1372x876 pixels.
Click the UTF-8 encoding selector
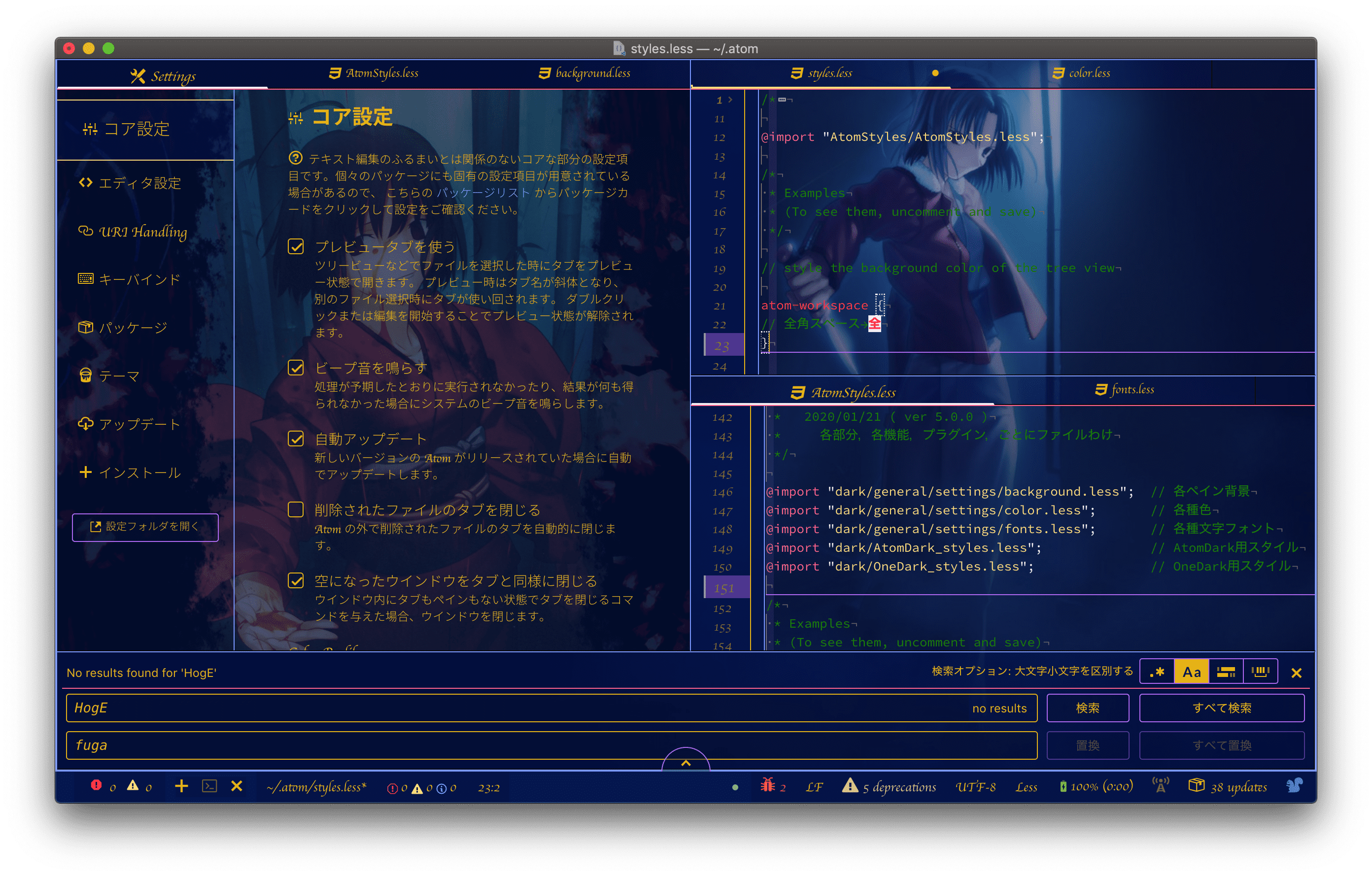click(x=975, y=787)
